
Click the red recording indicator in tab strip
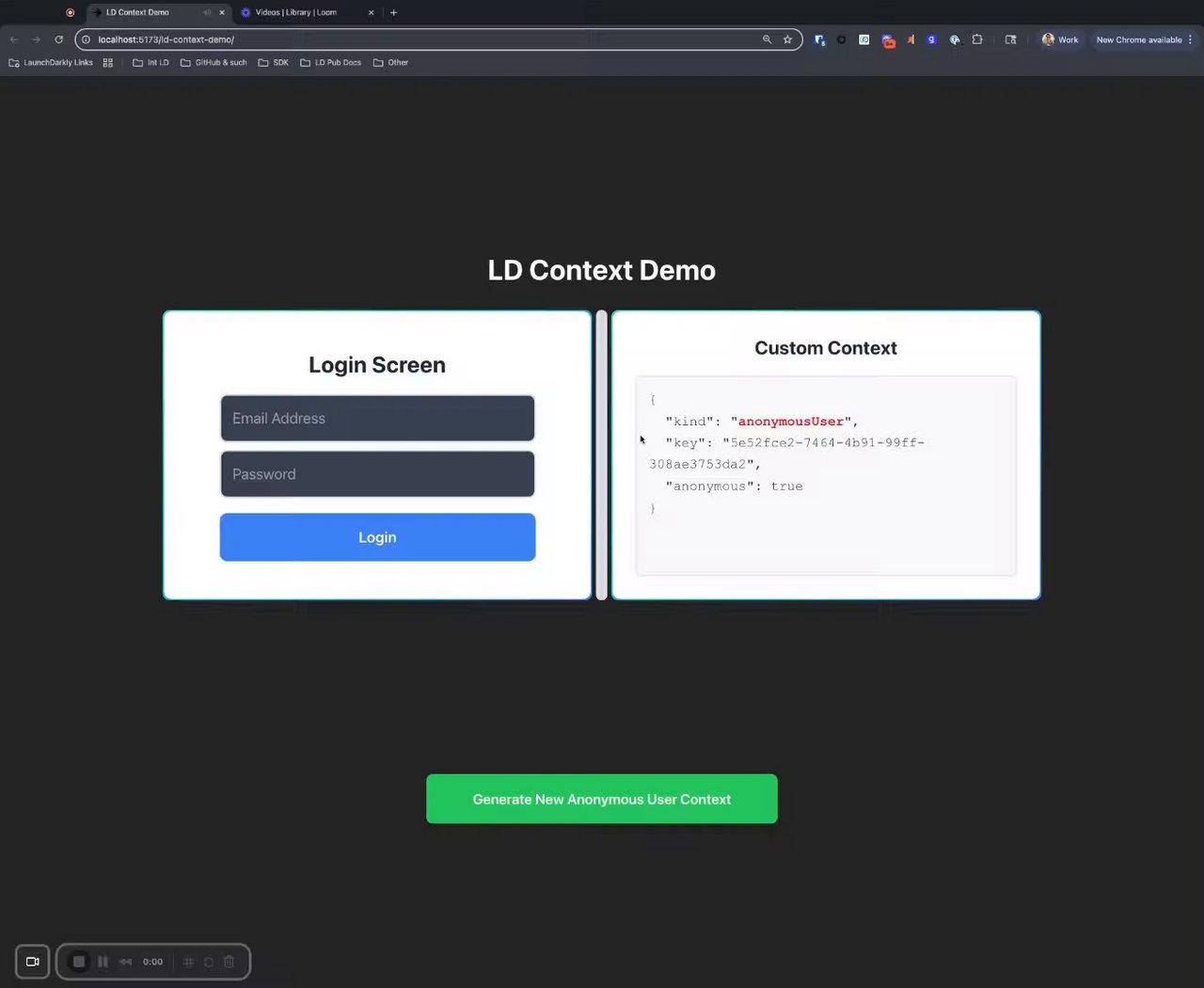click(x=70, y=13)
